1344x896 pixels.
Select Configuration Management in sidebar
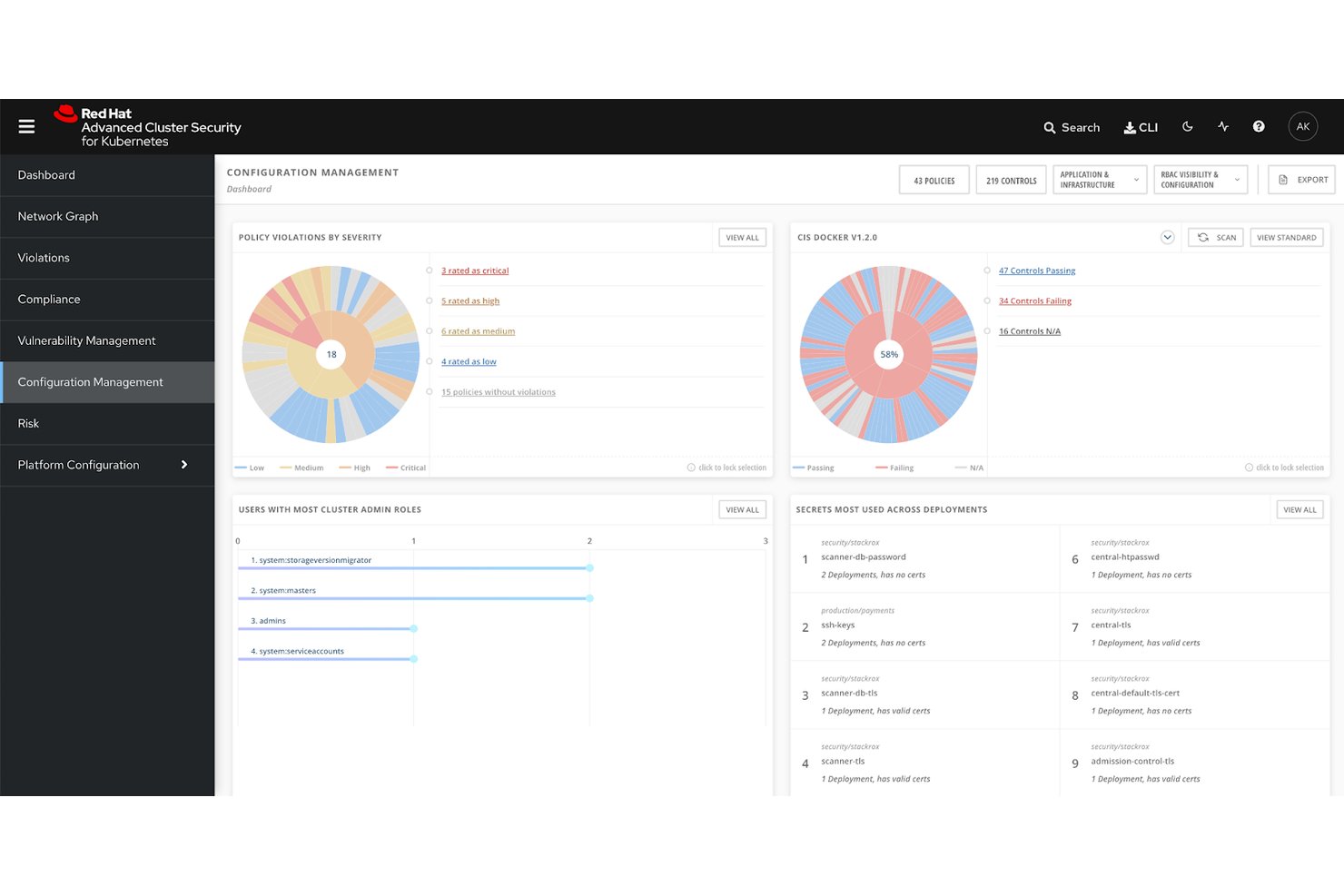pyautogui.click(x=107, y=382)
